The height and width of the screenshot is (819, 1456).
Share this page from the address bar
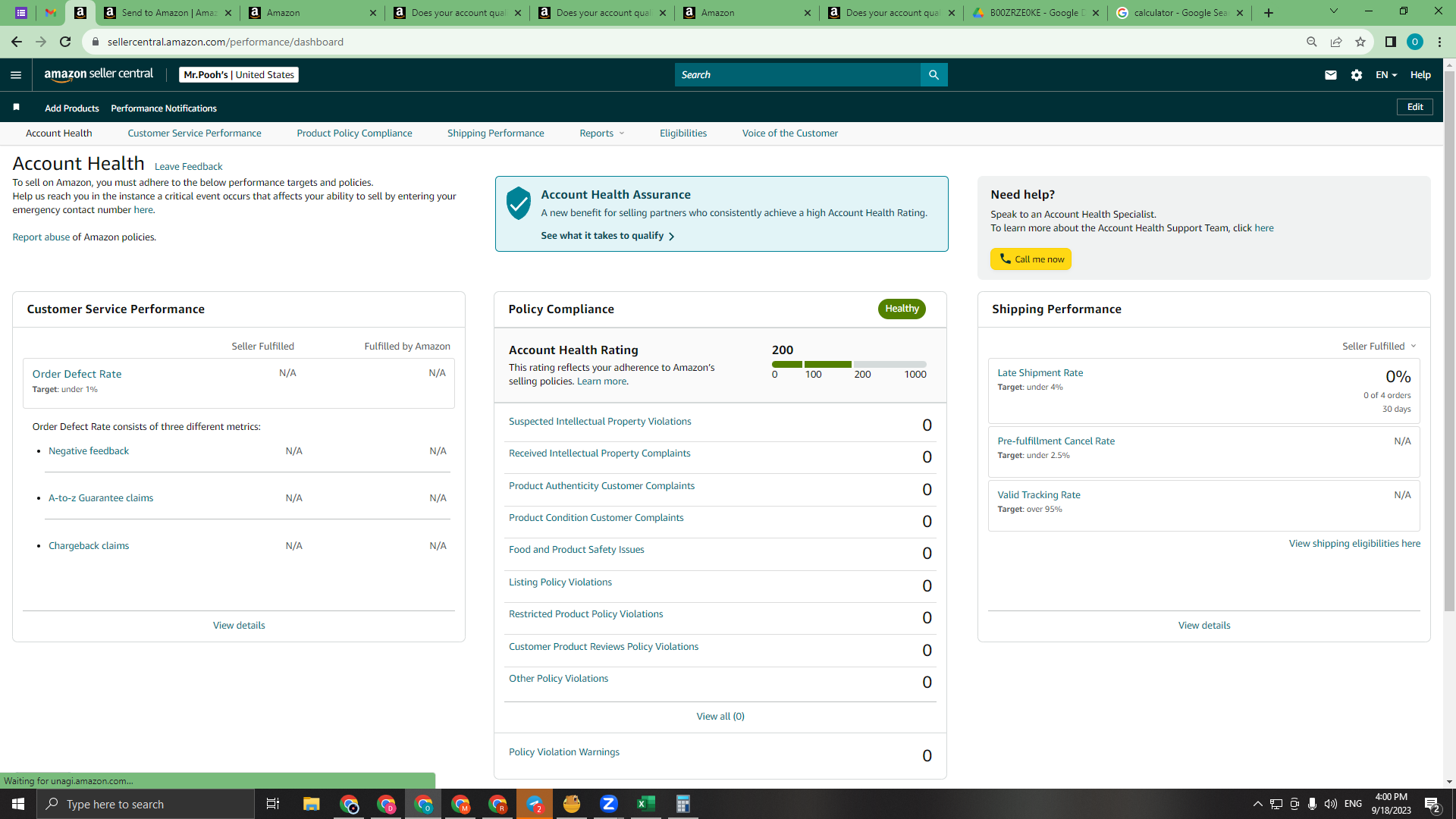coord(1336,42)
